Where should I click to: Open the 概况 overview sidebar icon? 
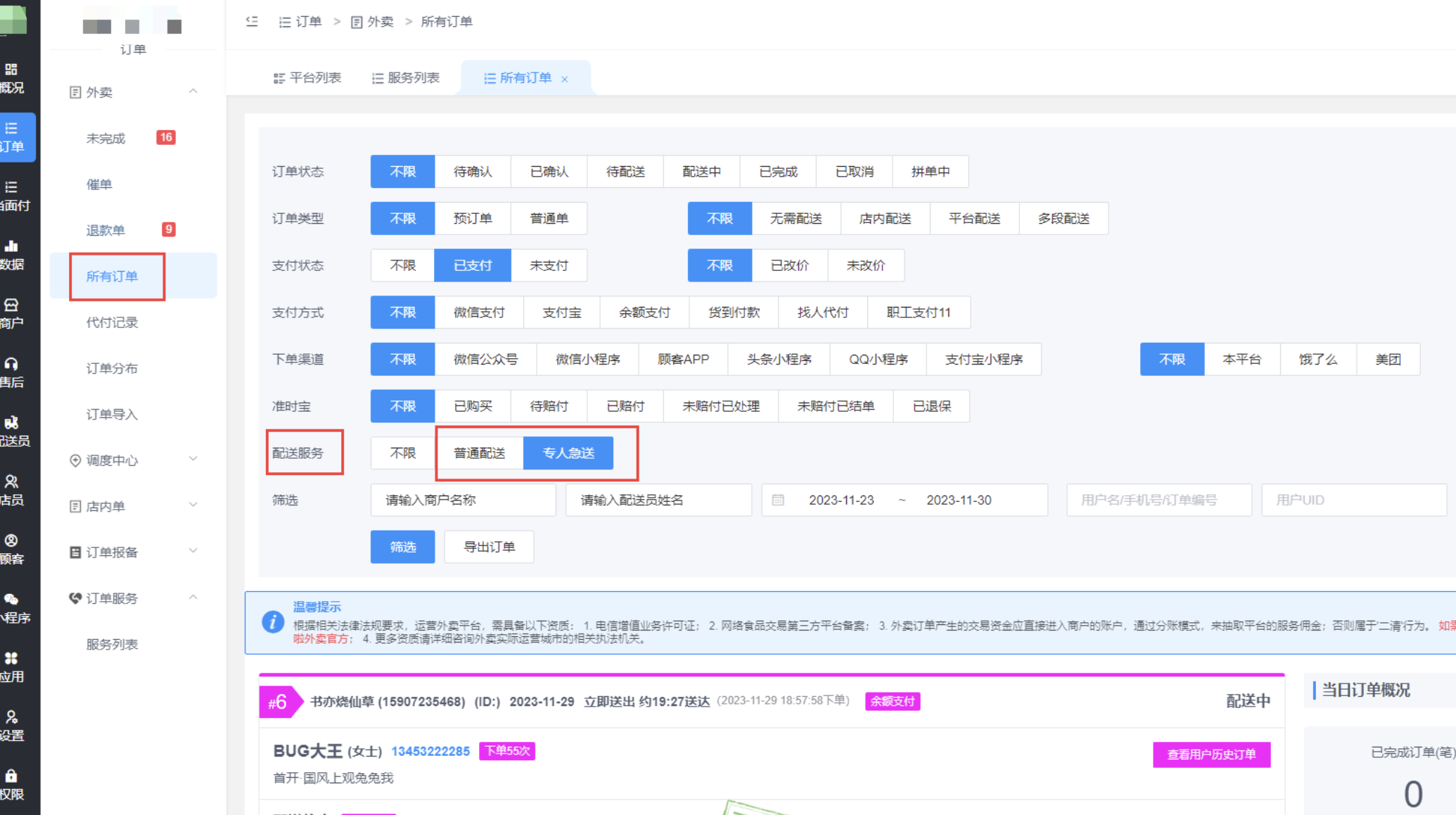(11, 69)
